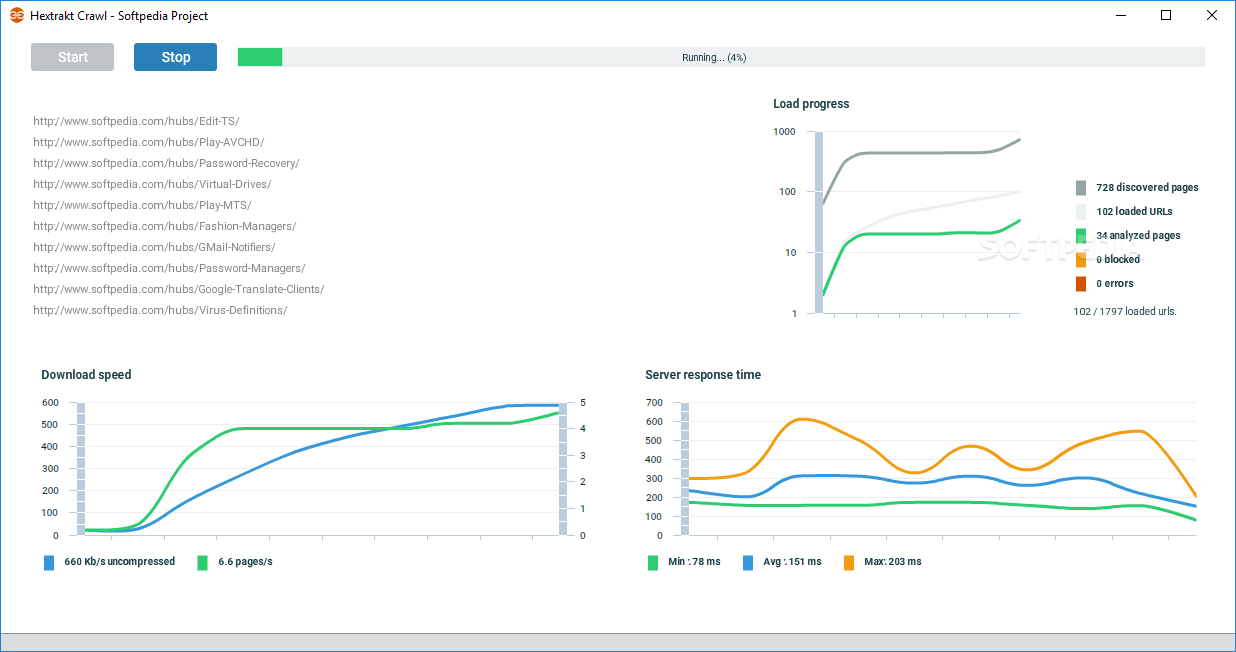
Task: Maximize the Hextrakt Crawl window
Action: [x=1166, y=15]
